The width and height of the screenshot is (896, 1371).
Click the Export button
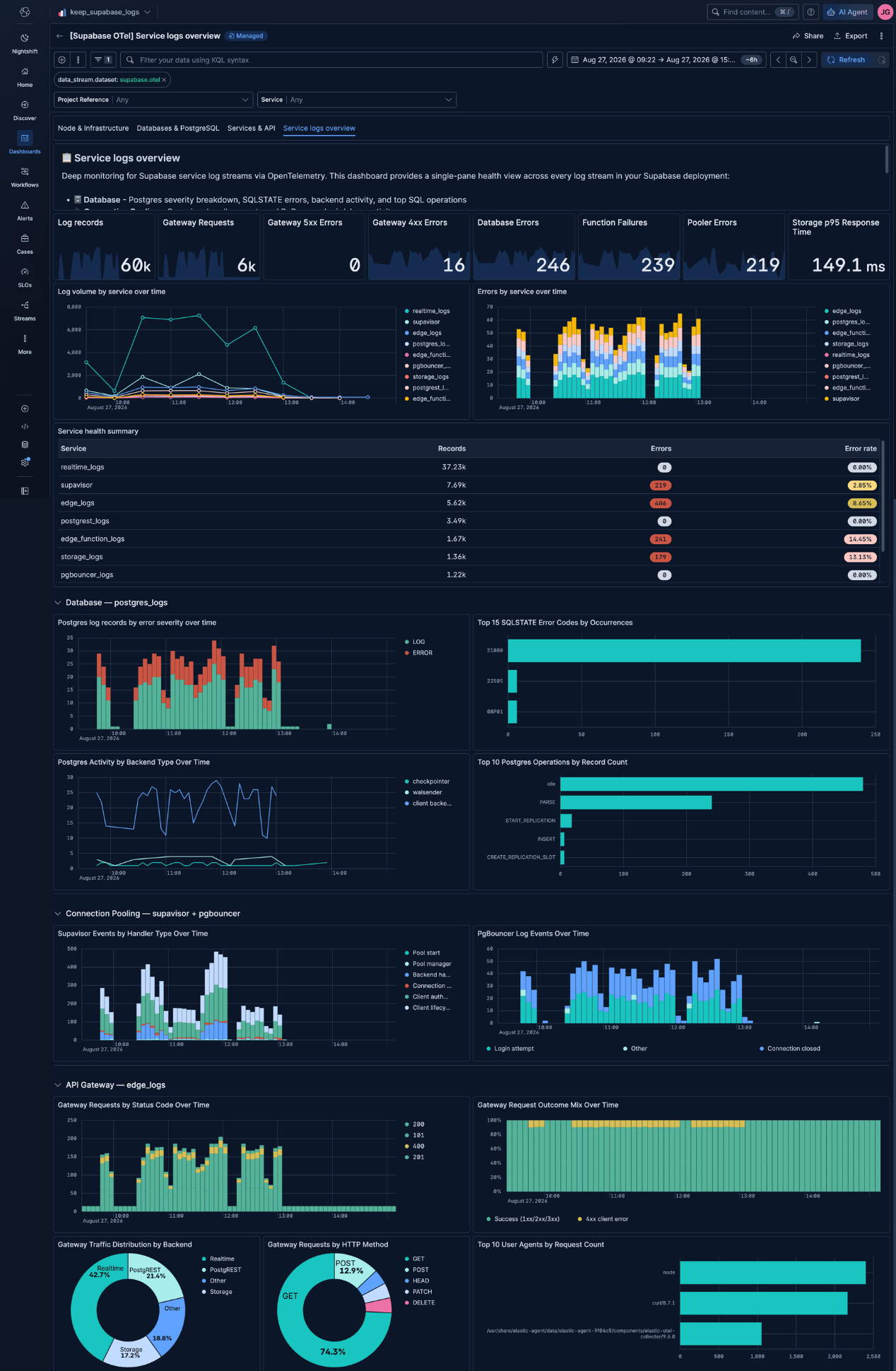click(850, 36)
